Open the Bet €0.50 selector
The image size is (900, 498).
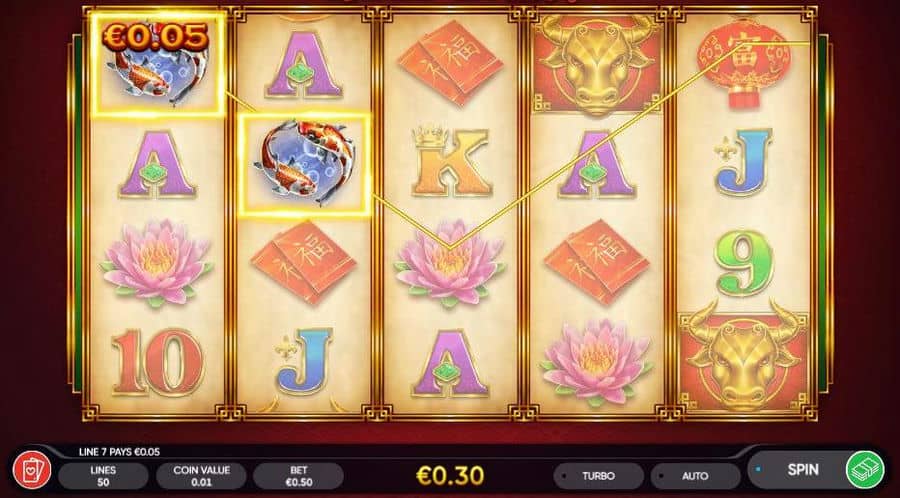point(298,476)
